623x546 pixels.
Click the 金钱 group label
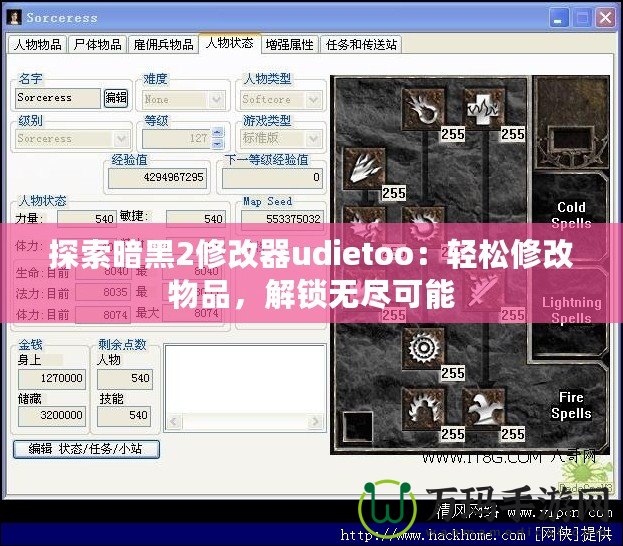(x=30, y=345)
